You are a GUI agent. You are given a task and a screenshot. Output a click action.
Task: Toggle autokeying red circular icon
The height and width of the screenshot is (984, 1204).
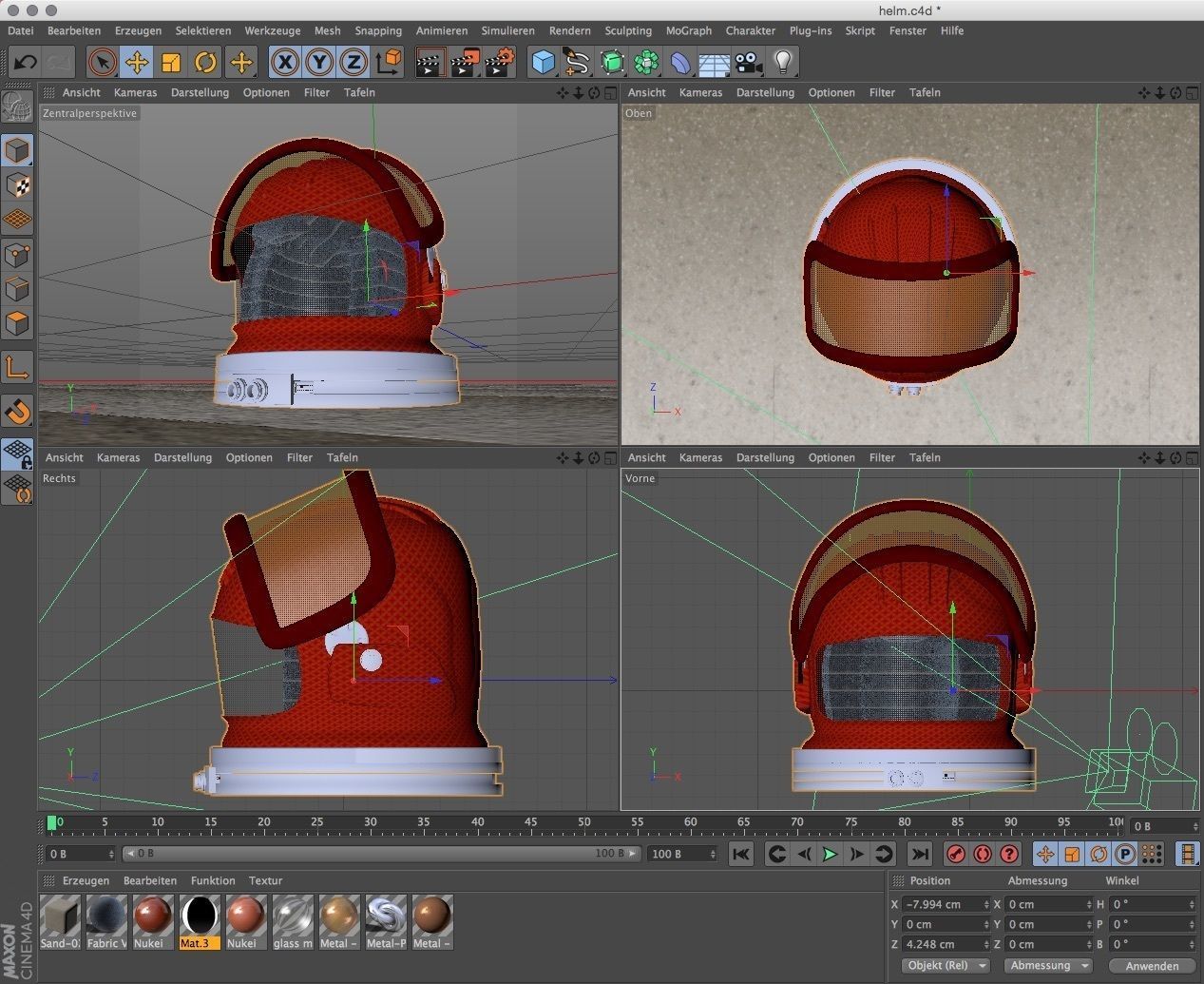983,854
